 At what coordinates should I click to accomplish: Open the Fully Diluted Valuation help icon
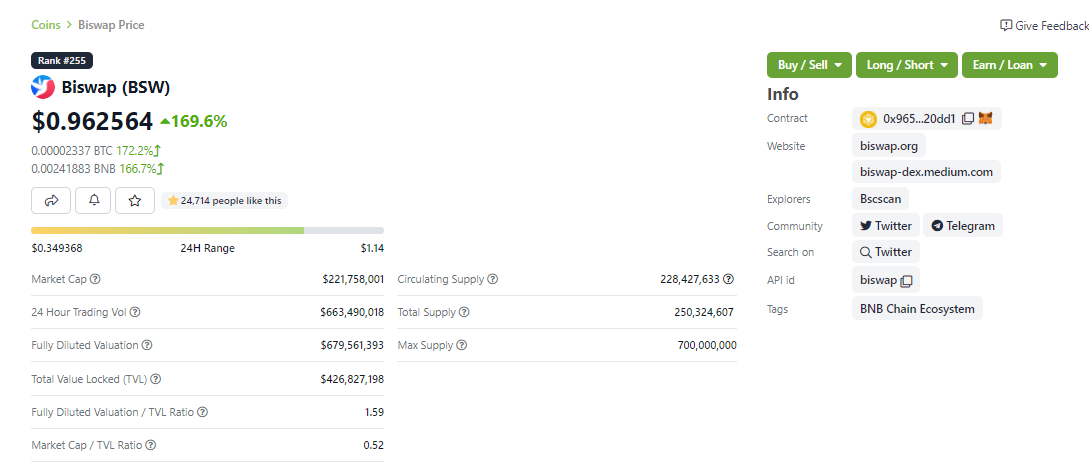[147, 345]
